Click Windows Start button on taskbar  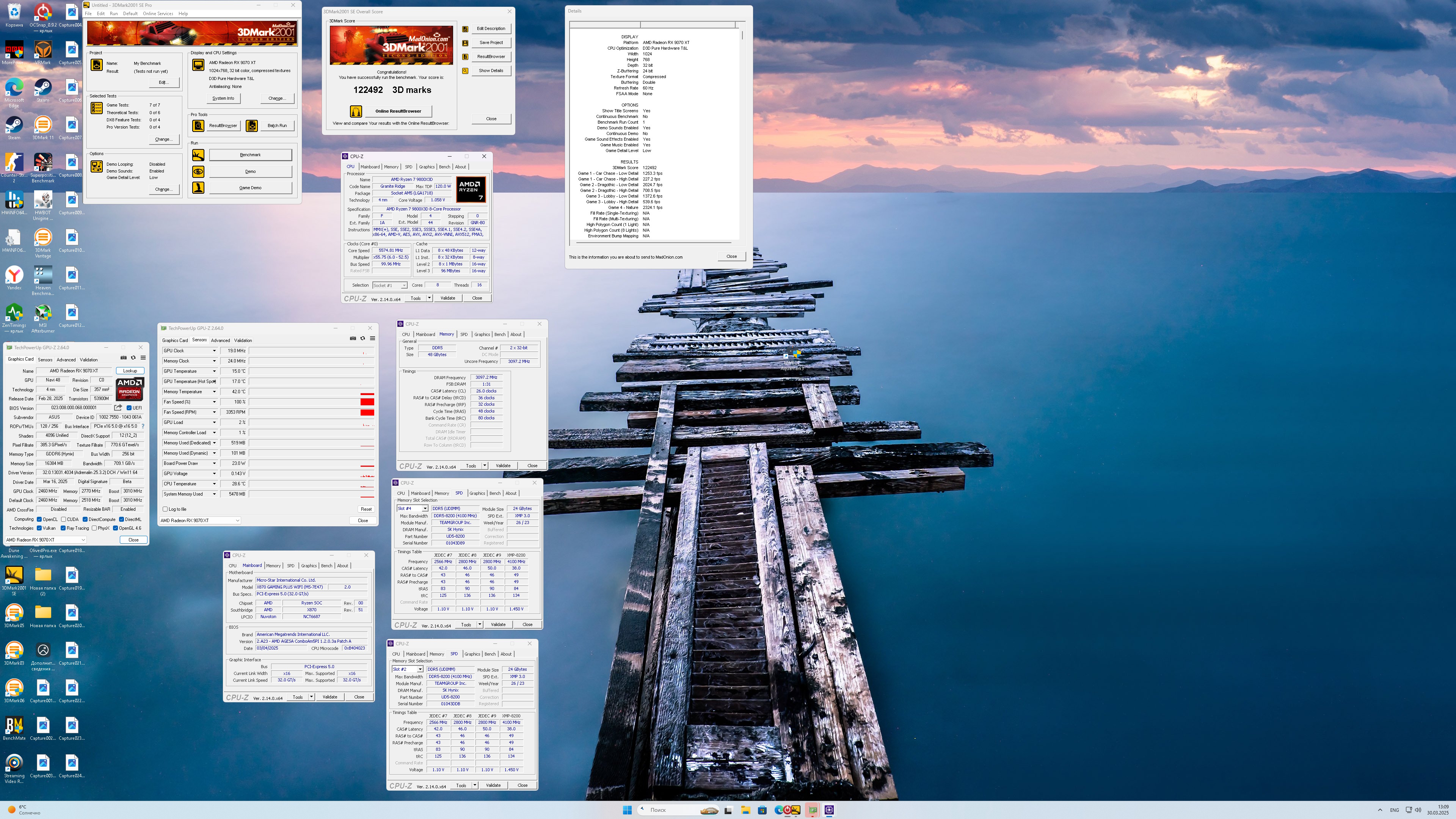point(627,810)
